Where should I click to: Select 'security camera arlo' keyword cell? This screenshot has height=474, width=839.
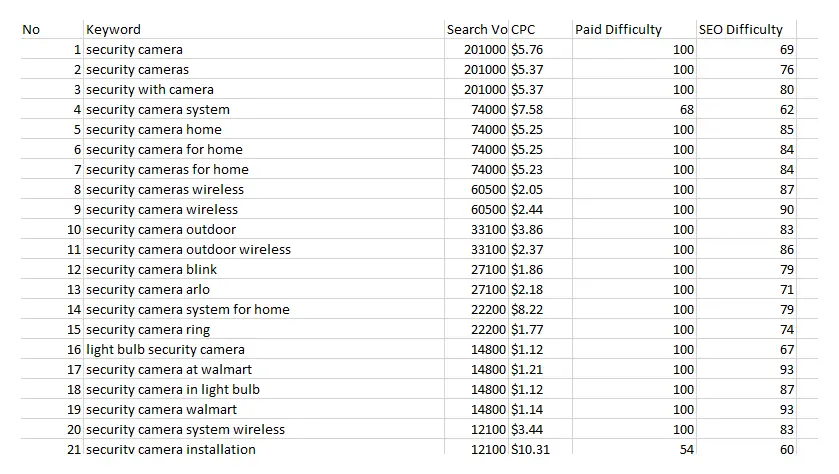click(x=264, y=289)
